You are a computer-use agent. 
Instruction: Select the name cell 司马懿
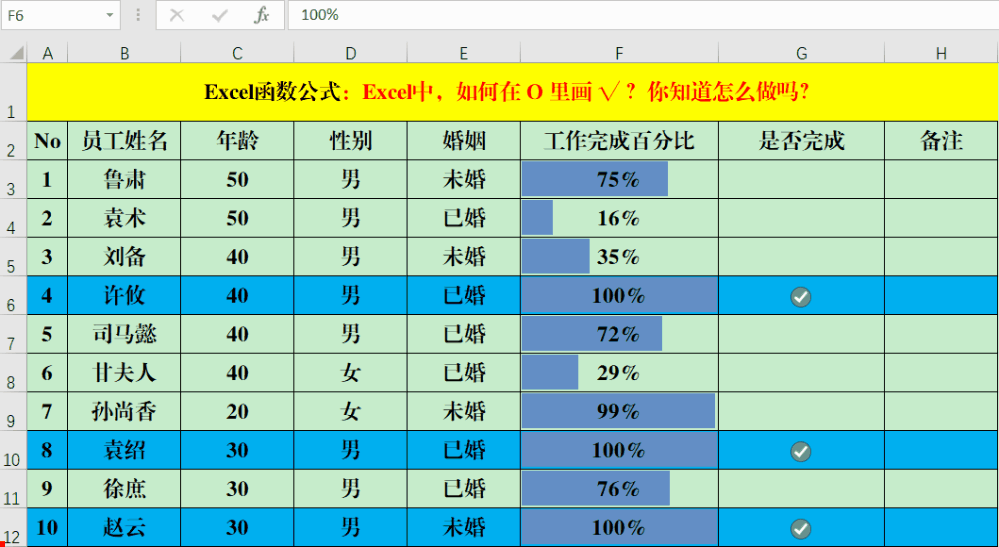(124, 334)
